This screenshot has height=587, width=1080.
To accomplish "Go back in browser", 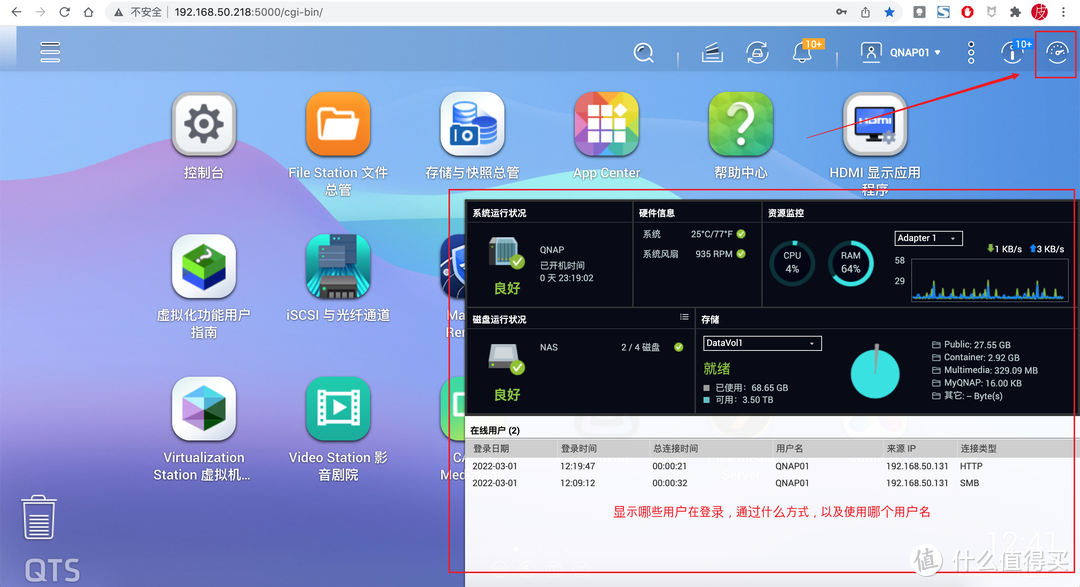I will click(17, 12).
